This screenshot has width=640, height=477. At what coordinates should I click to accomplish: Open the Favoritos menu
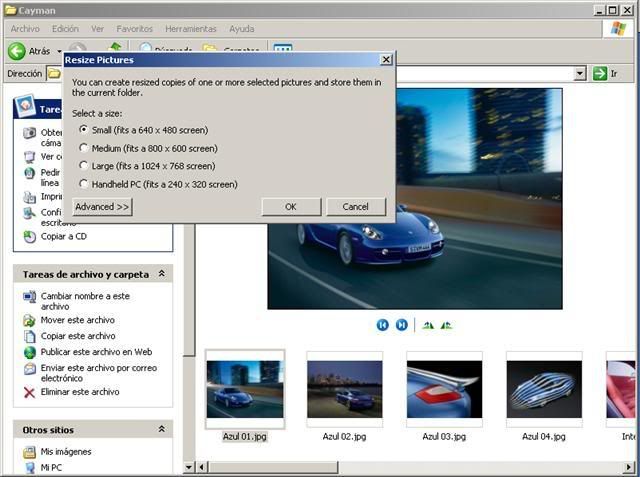click(x=134, y=29)
